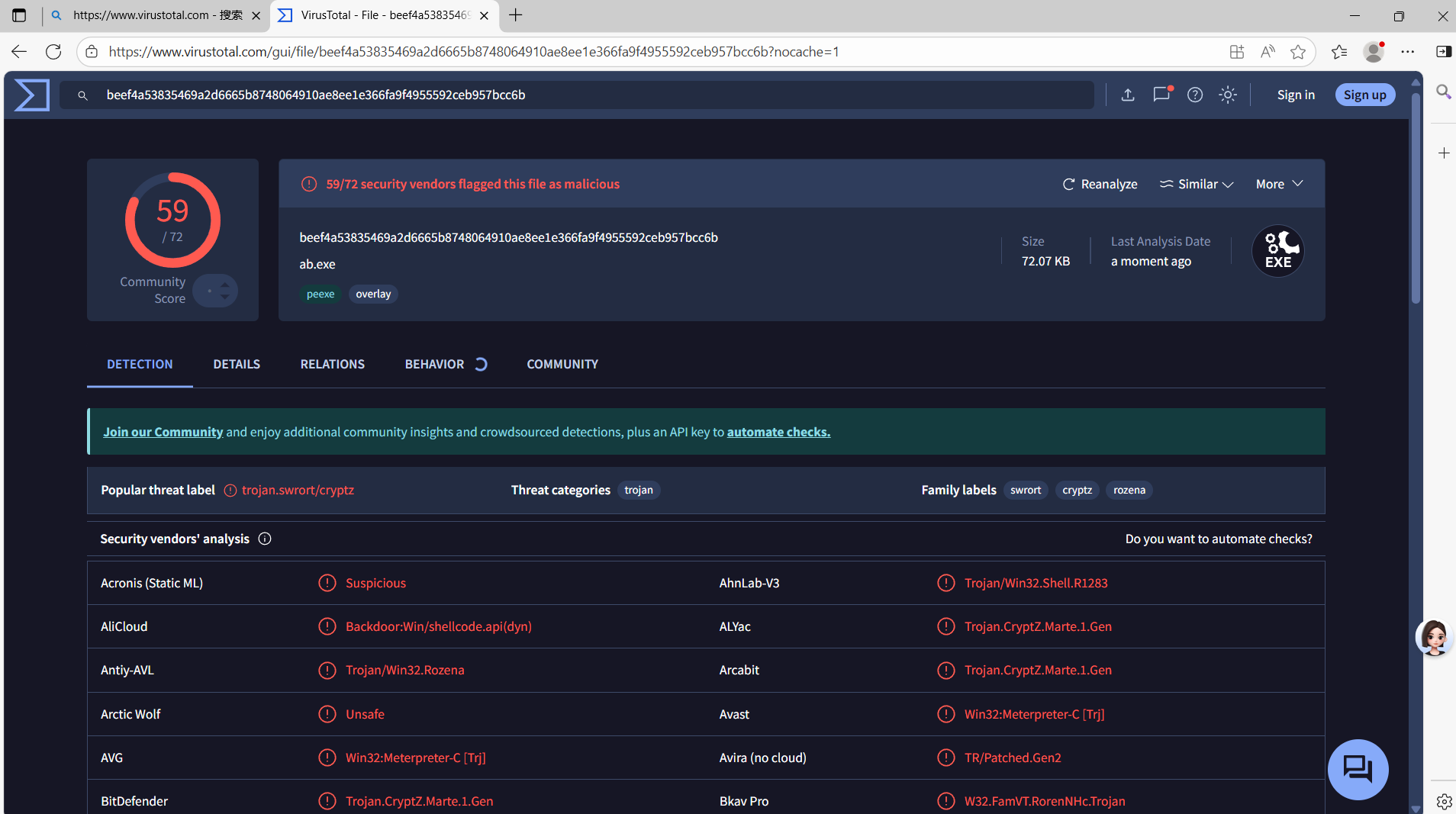Open the BEHAVIOR tab
This screenshot has height=814, width=1456.
[x=434, y=364]
